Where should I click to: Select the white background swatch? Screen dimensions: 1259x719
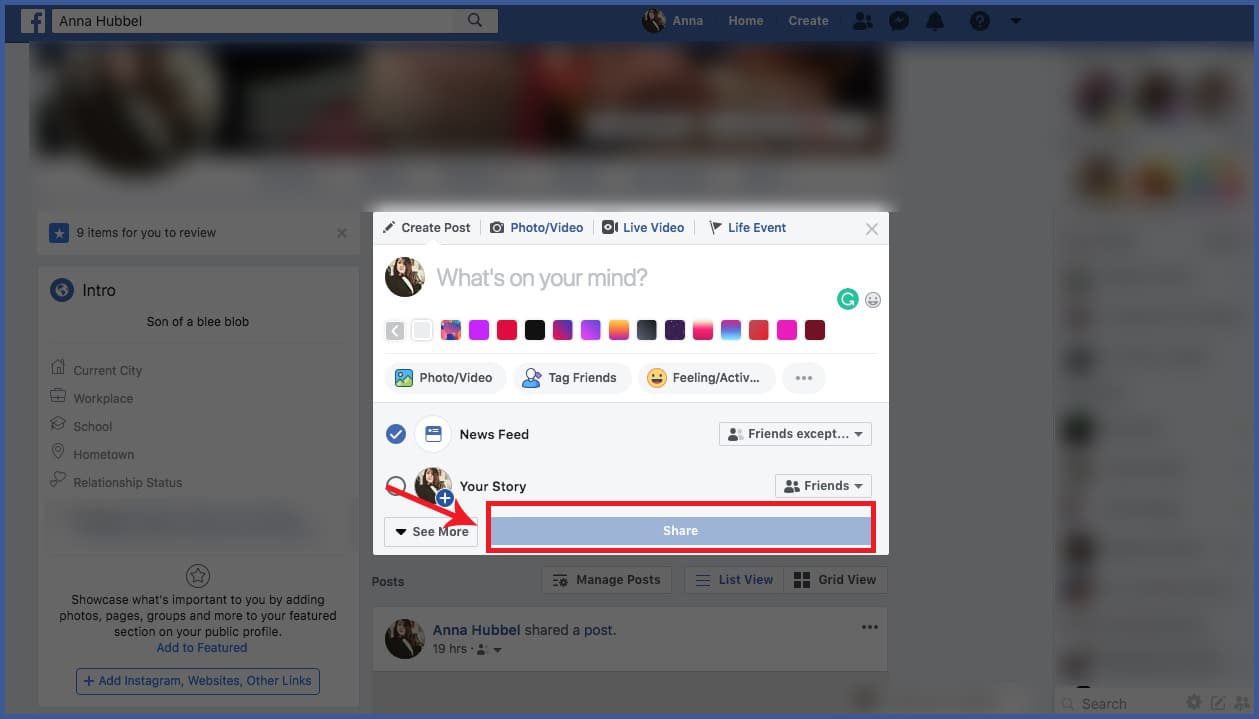click(423, 330)
